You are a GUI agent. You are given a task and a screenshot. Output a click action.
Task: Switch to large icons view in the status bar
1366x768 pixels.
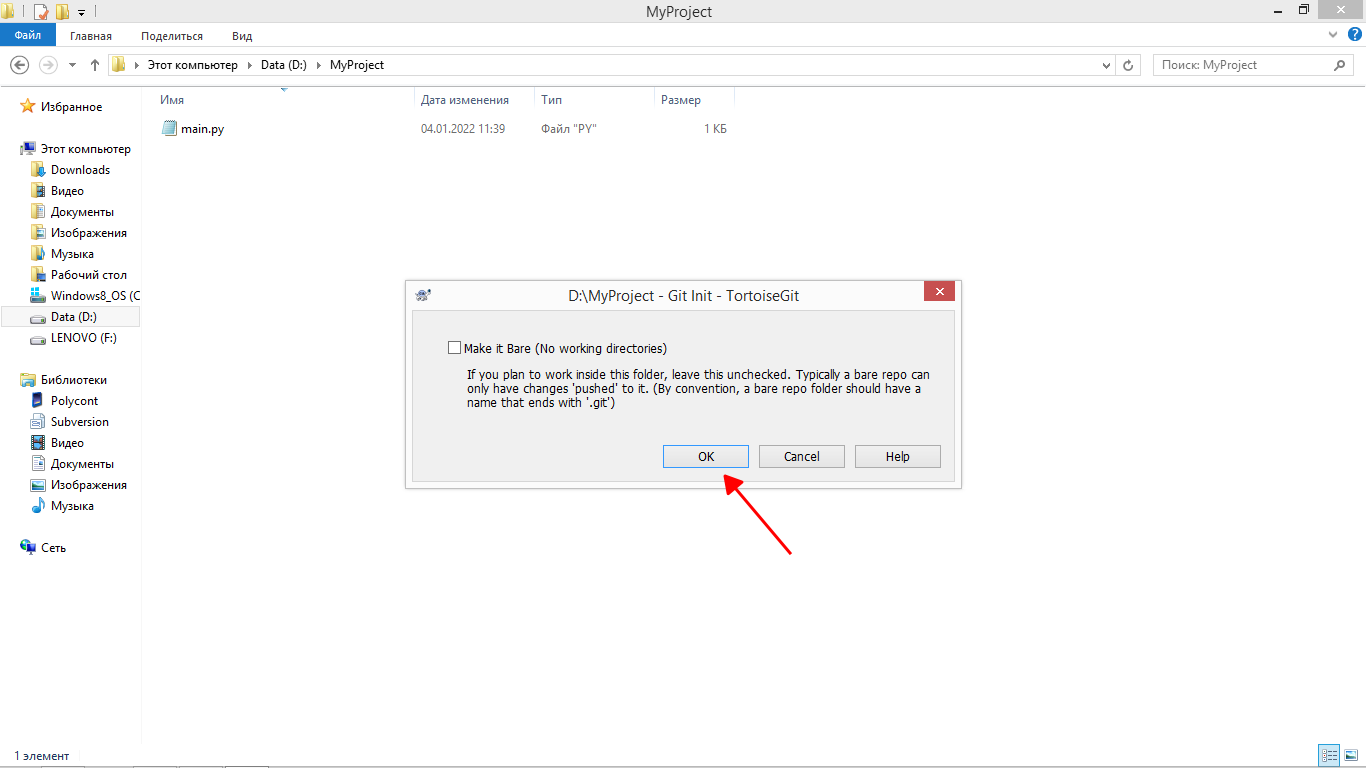[1350, 755]
